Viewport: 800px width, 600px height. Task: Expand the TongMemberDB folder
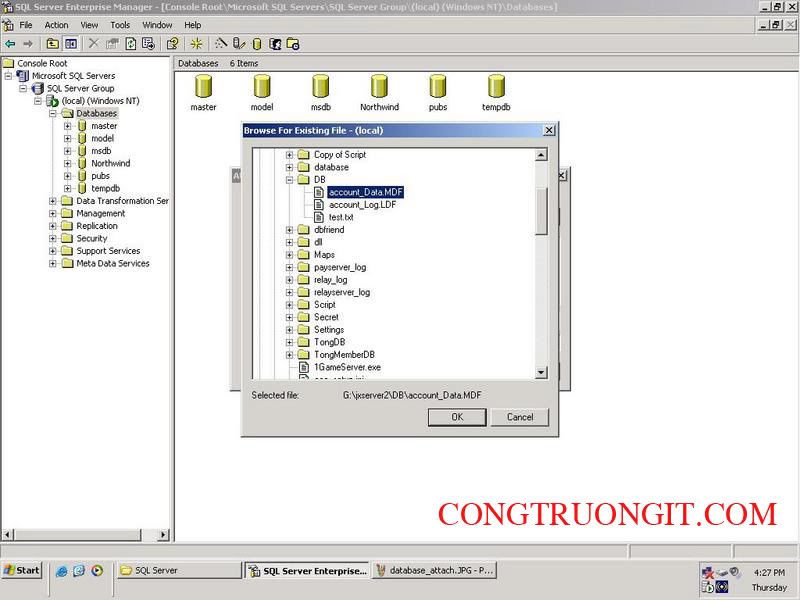coord(289,355)
